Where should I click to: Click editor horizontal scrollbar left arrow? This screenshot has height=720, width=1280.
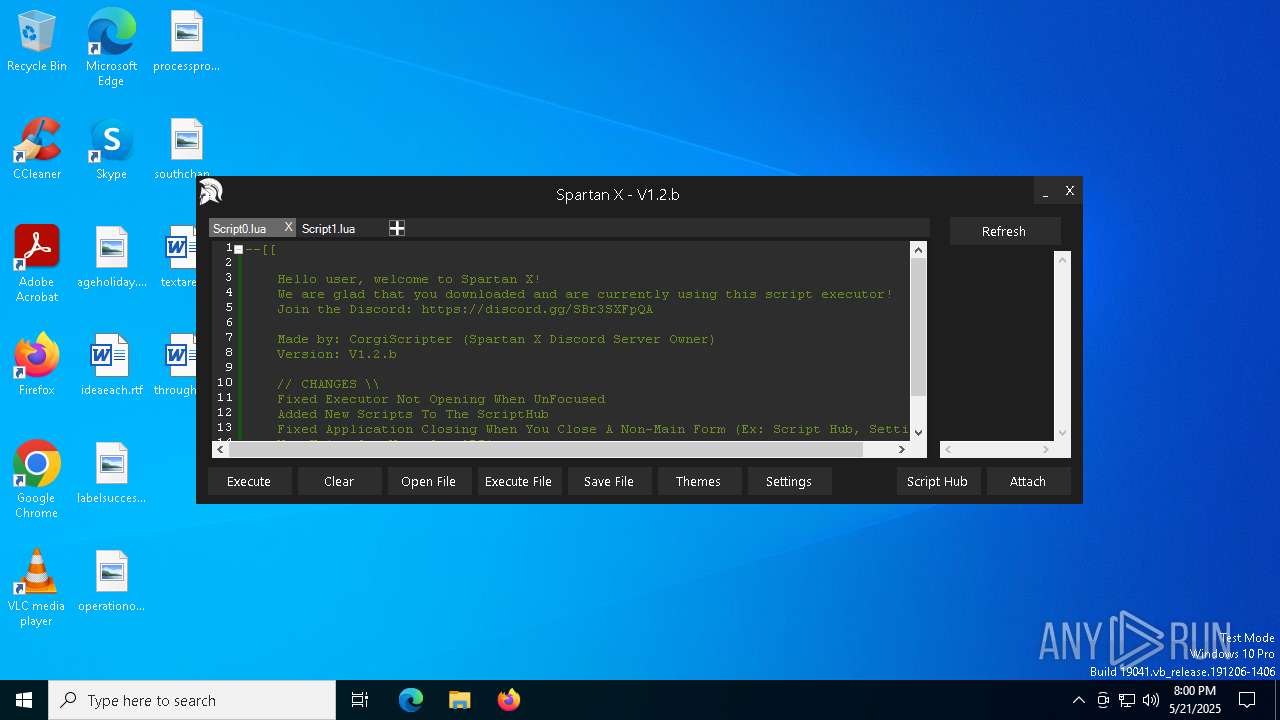220,450
